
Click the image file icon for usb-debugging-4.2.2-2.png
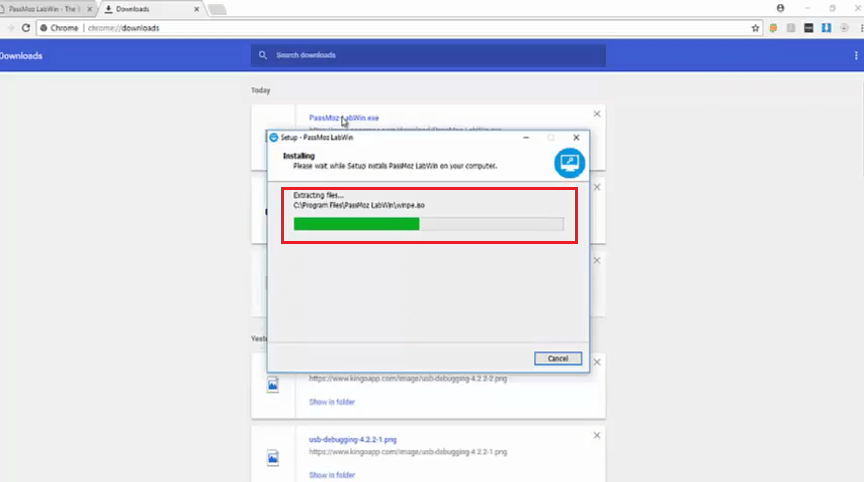coord(273,384)
